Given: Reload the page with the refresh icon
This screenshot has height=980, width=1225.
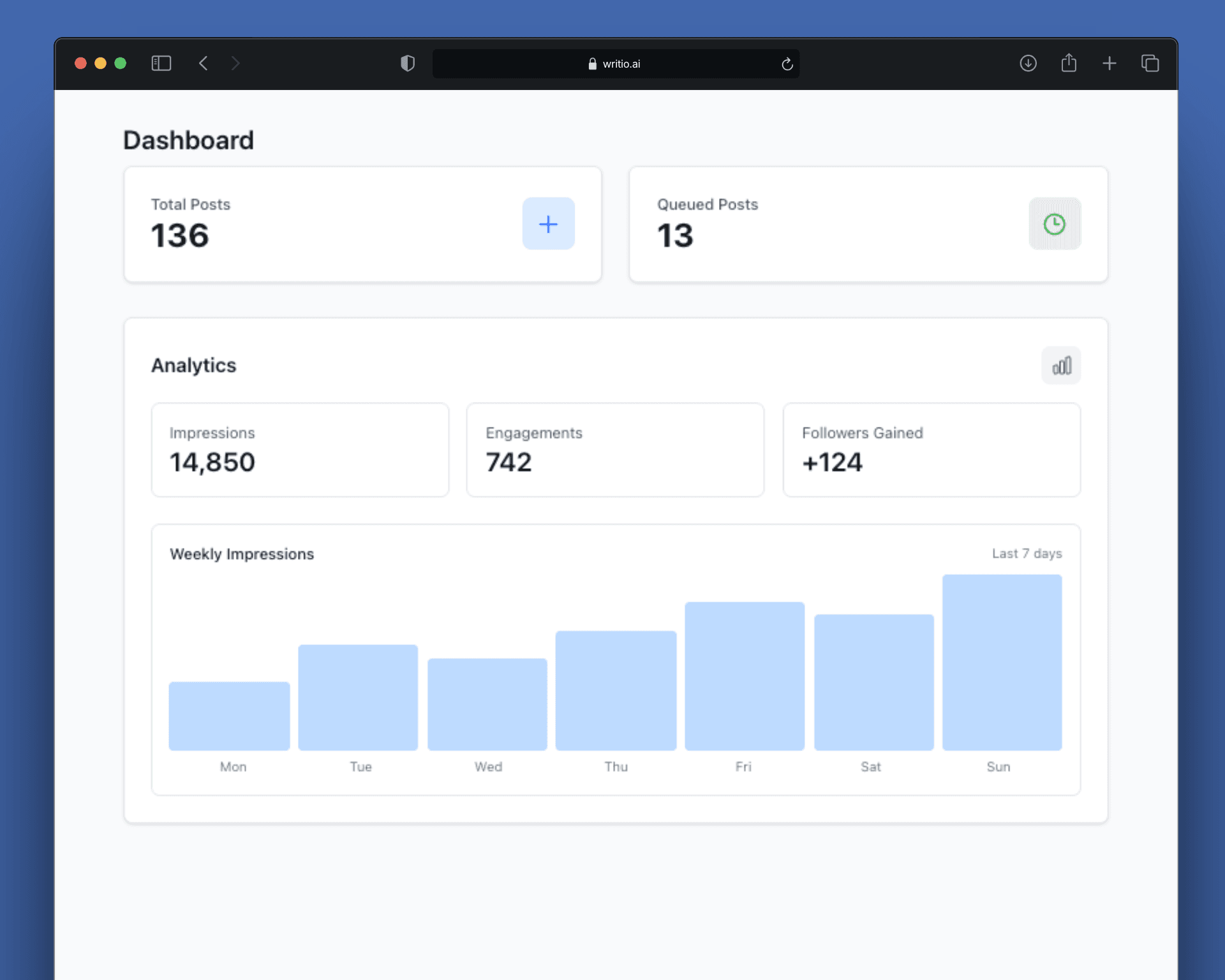Looking at the screenshot, I should click(x=787, y=64).
